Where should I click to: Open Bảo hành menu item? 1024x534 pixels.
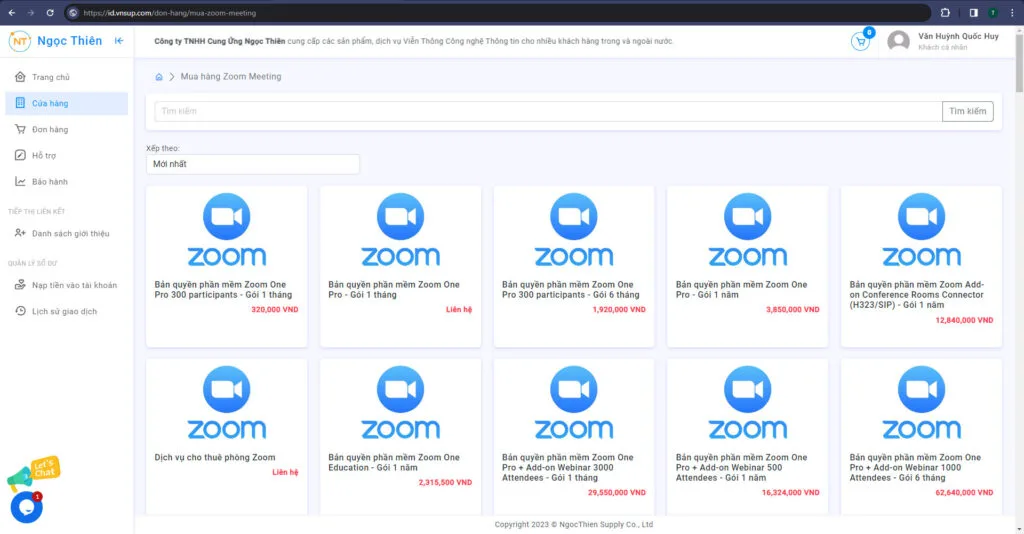tap(67, 181)
